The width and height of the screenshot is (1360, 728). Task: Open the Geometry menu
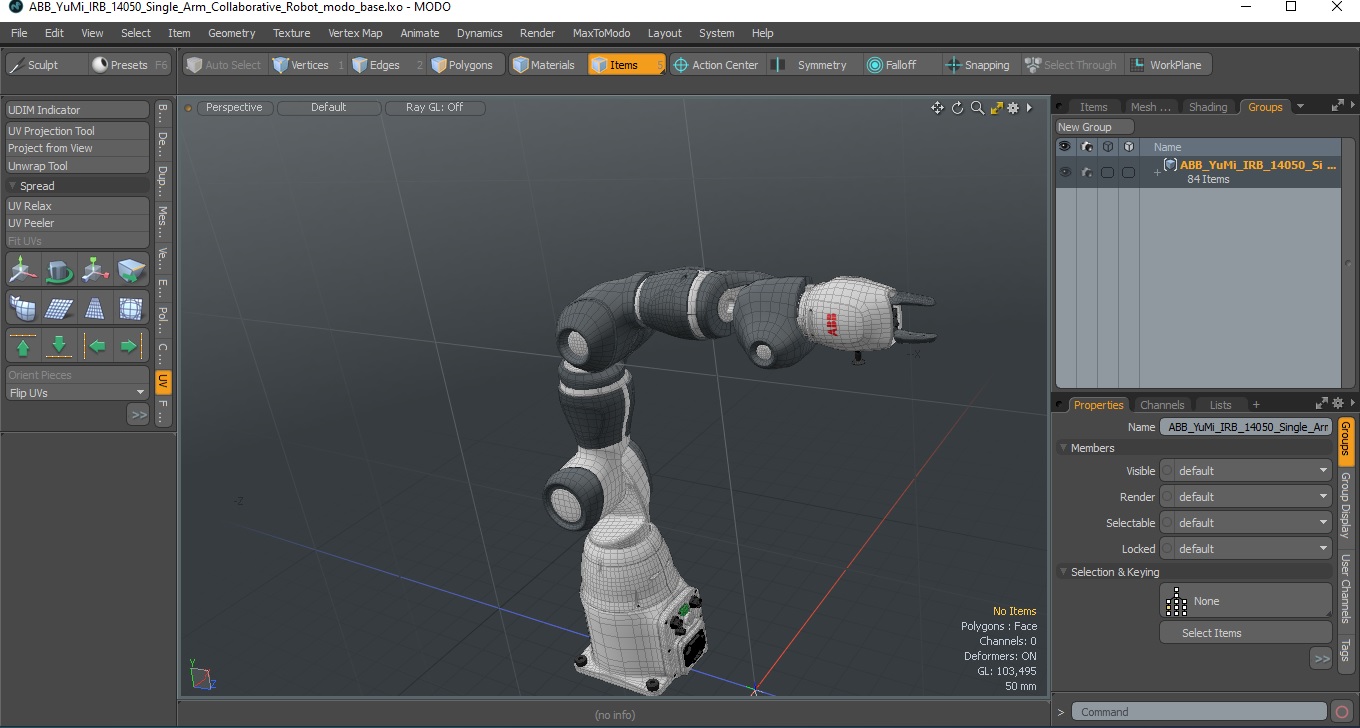[x=231, y=33]
